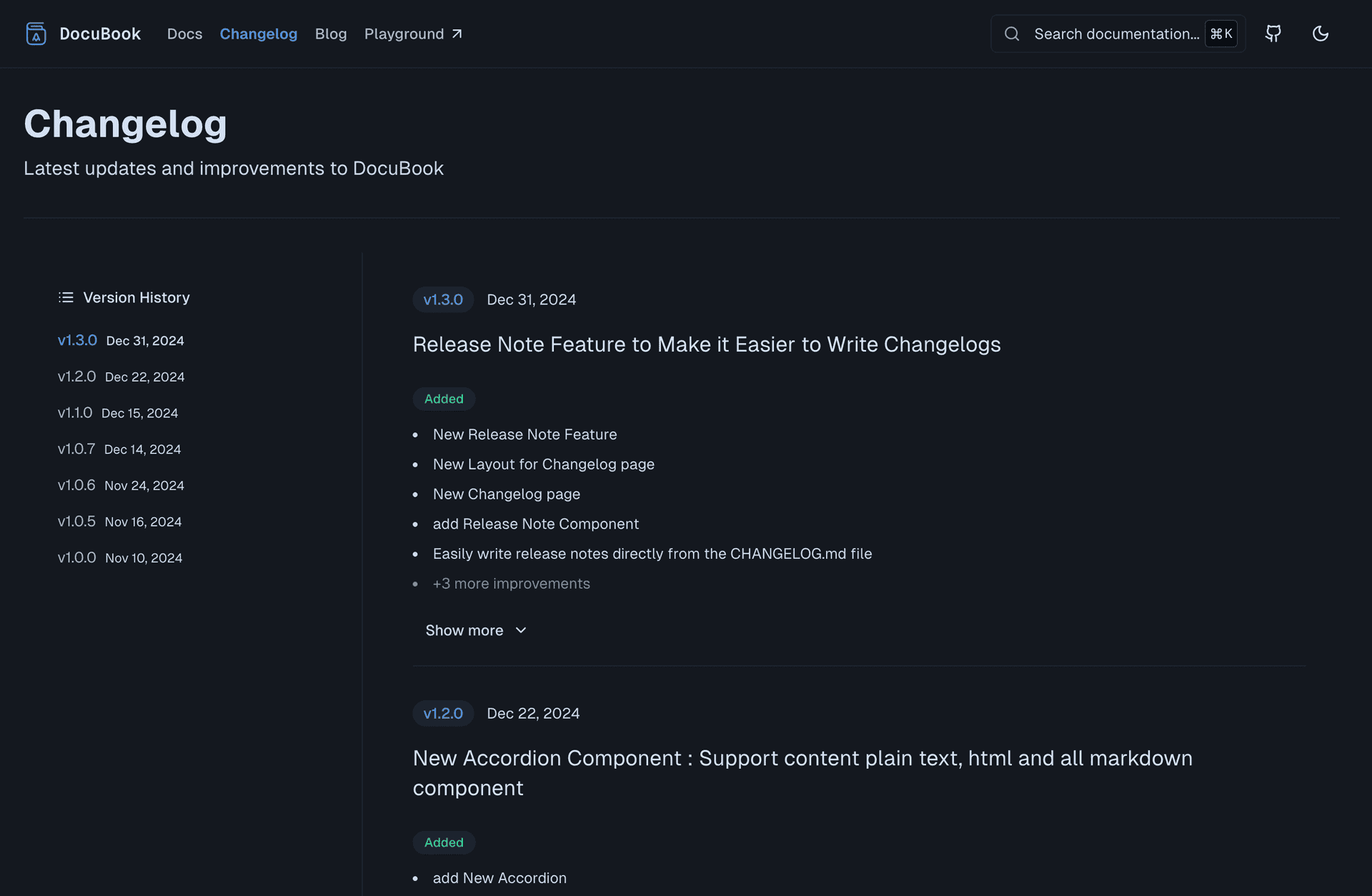Switch to the Docs section
The image size is (1372, 896).
point(184,34)
